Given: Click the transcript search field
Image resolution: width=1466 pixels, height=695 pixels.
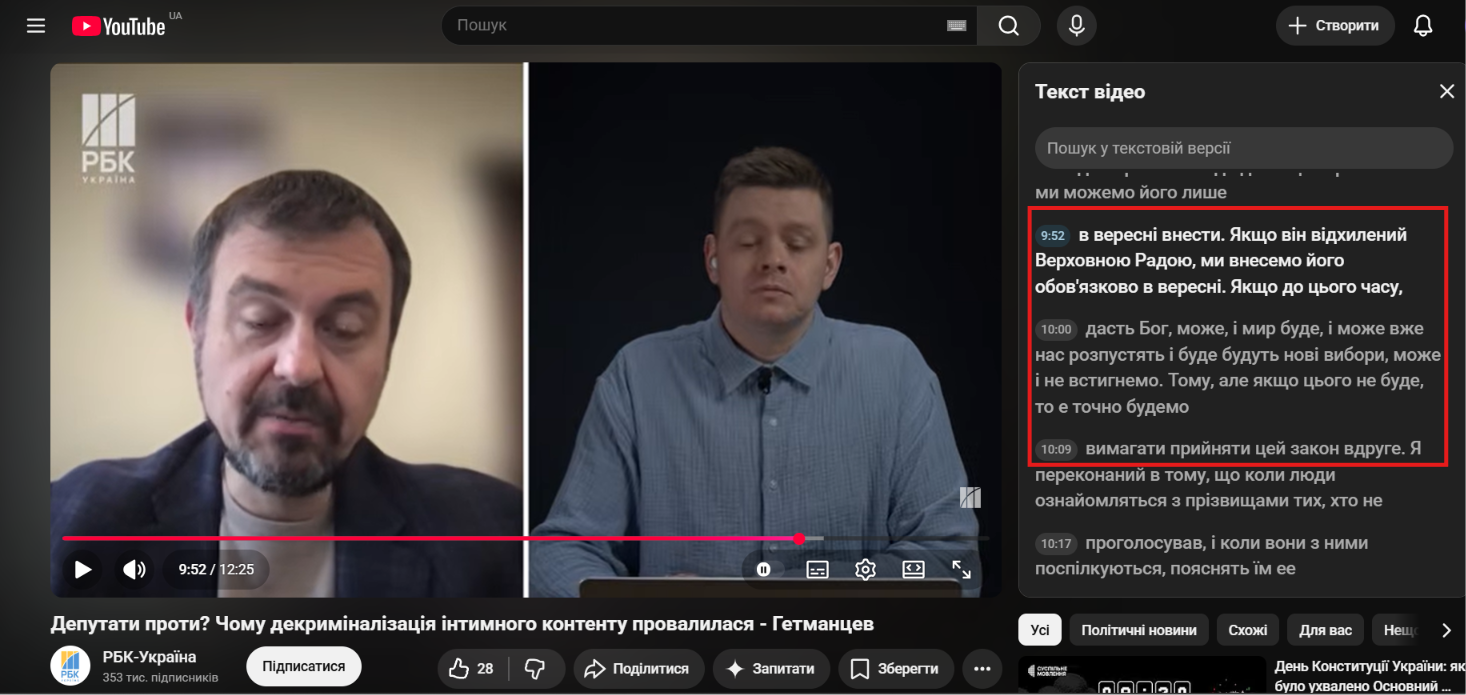Looking at the screenshot, I should click(1244, 148).
